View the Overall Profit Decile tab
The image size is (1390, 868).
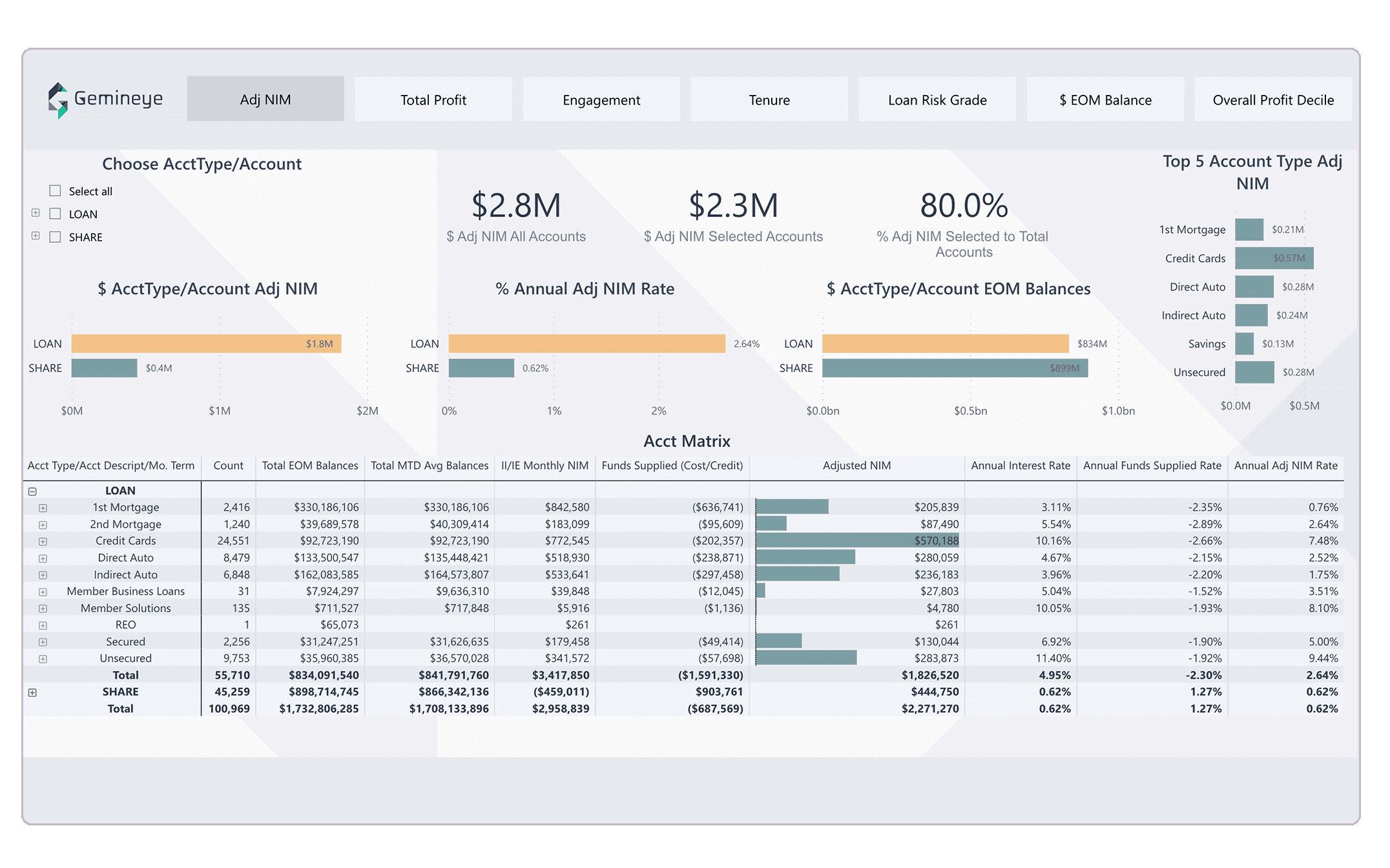click(x=1273, y=99)
